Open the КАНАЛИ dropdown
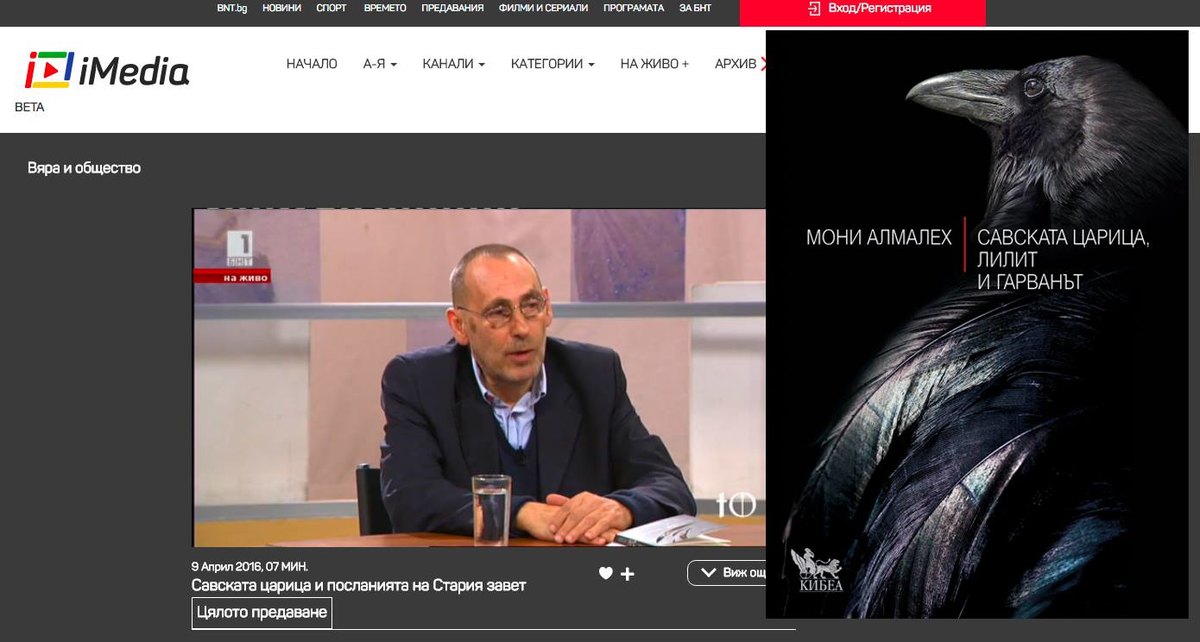 (x=453, y=64)
